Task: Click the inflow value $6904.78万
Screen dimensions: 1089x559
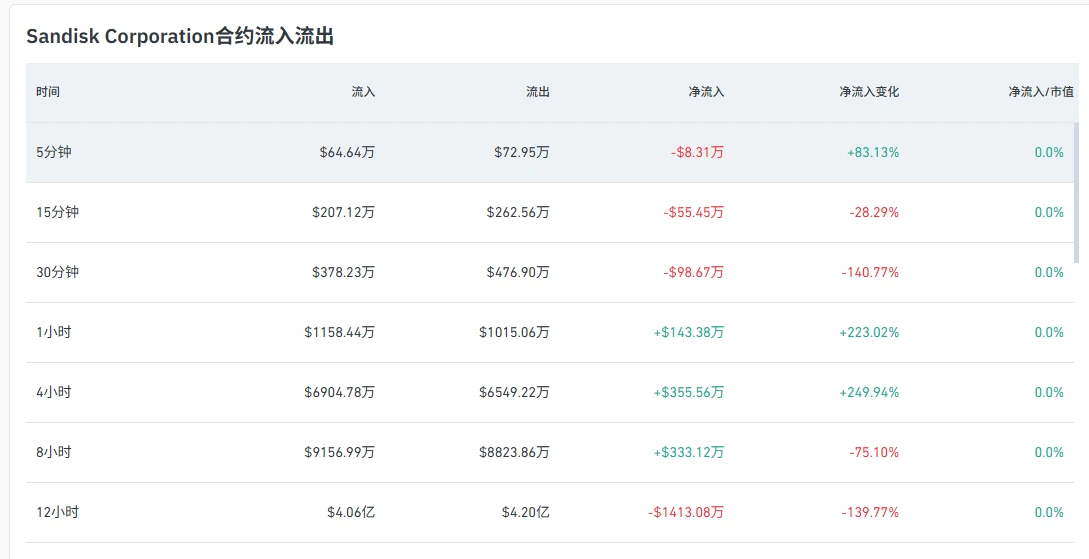Action: (340, 392)
